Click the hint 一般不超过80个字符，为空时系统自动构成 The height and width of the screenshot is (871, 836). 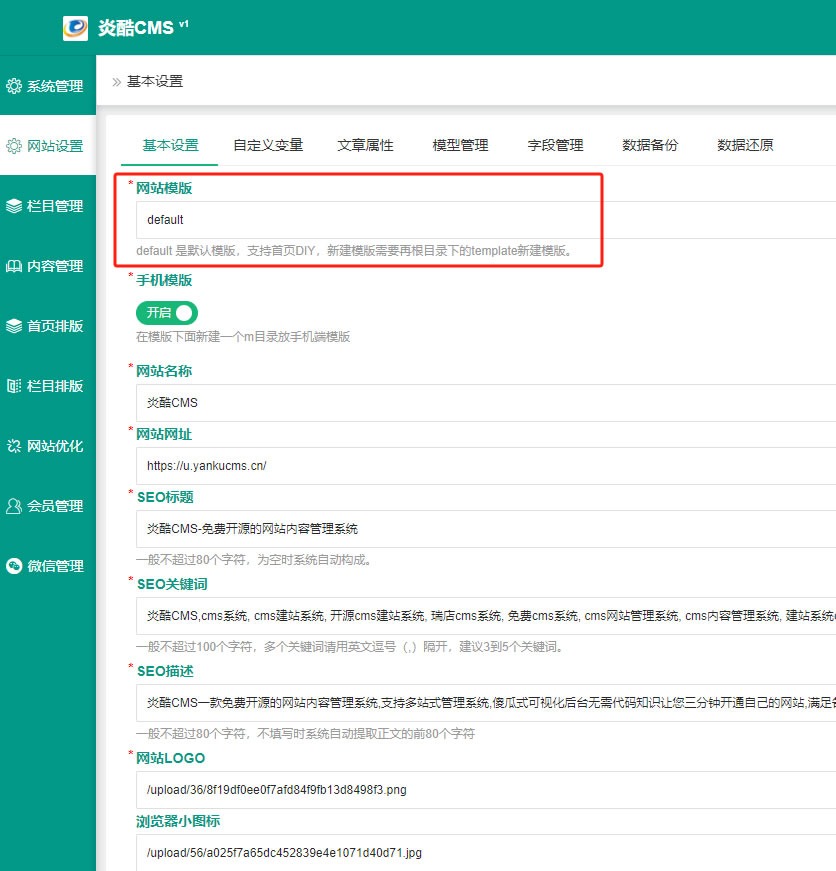point(253,560)
